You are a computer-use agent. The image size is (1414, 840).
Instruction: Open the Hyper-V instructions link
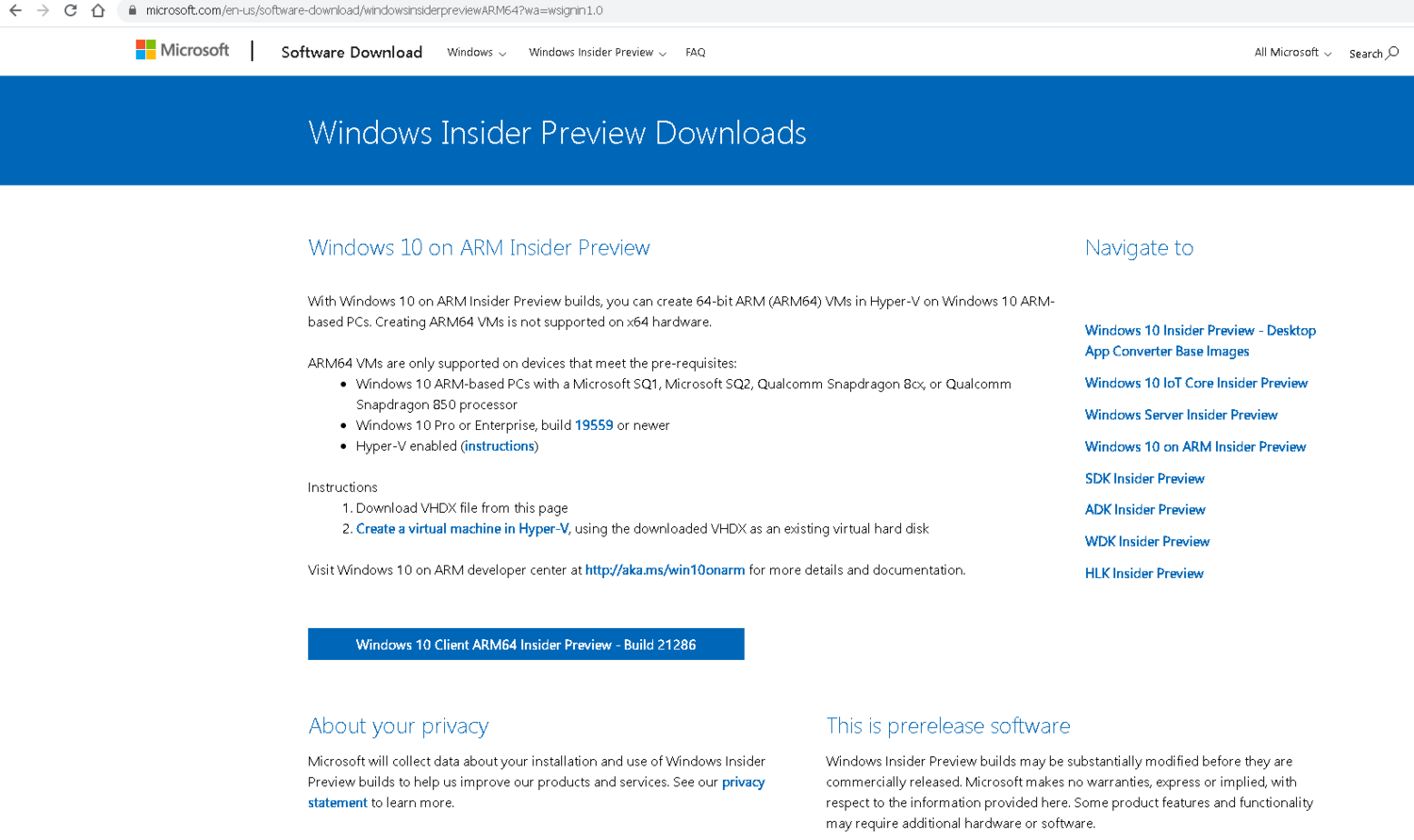point(500,446)
